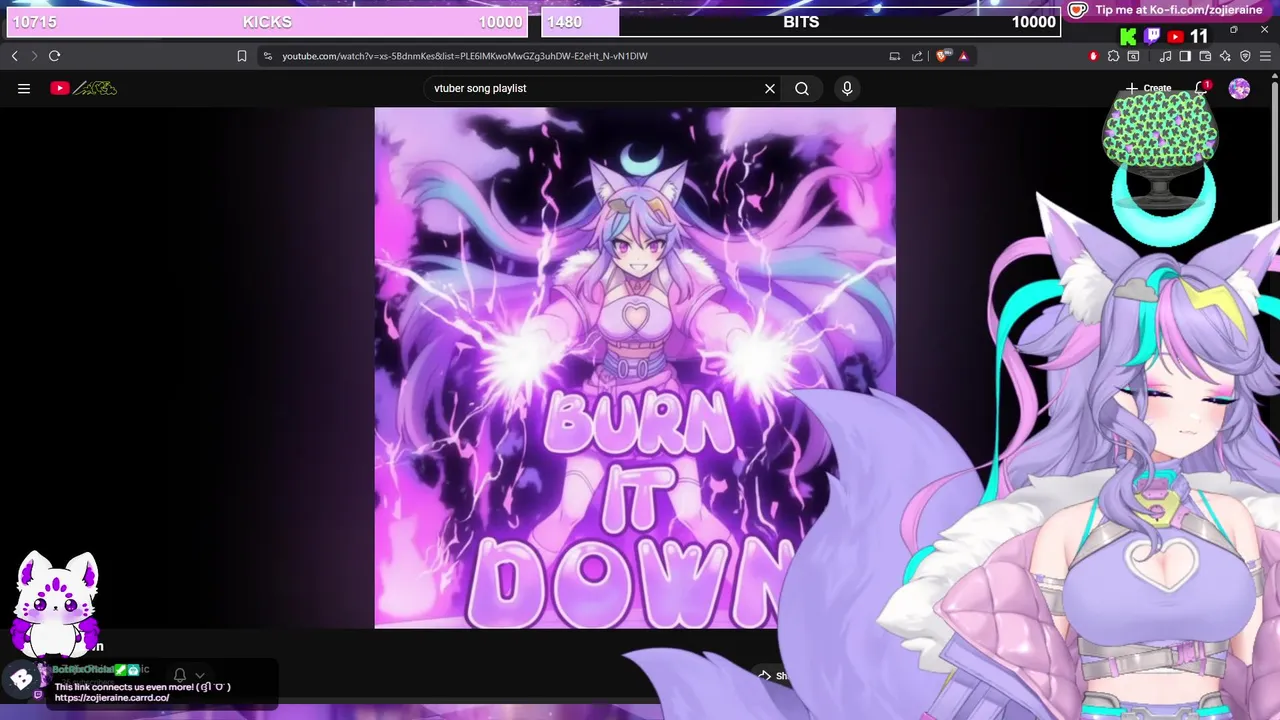Go to YouTube home via logo
Viewport: 1280px width, 720px height.
pyautogui.click(x=84, y=88)
